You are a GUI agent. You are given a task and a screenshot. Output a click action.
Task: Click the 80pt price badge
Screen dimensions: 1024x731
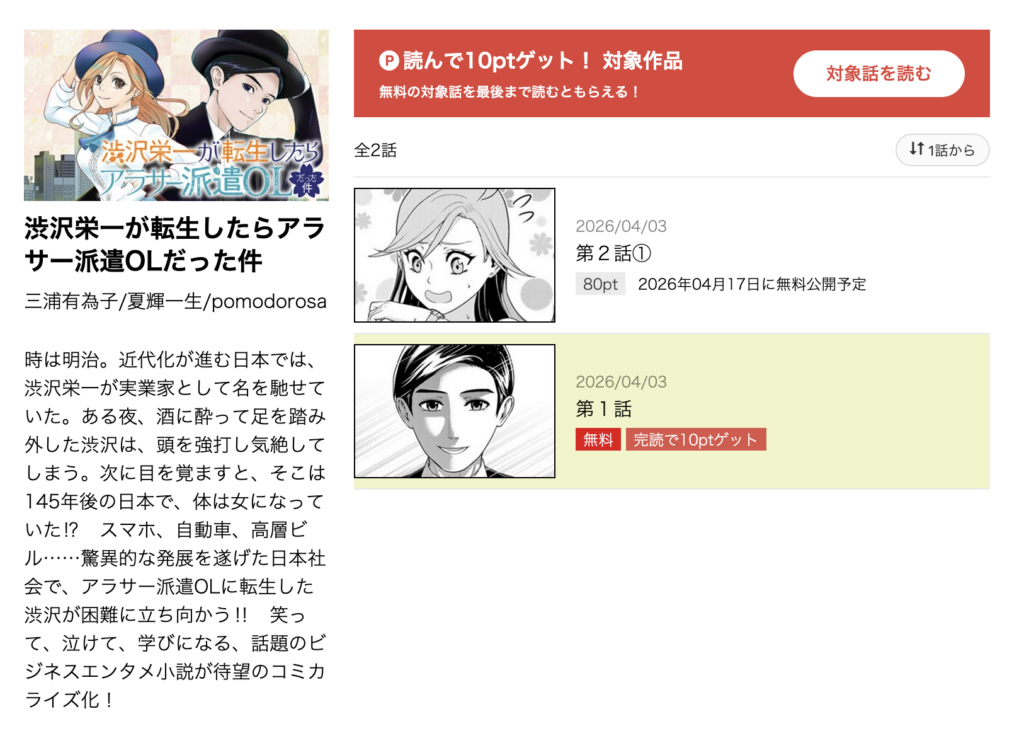pos(600,284)
